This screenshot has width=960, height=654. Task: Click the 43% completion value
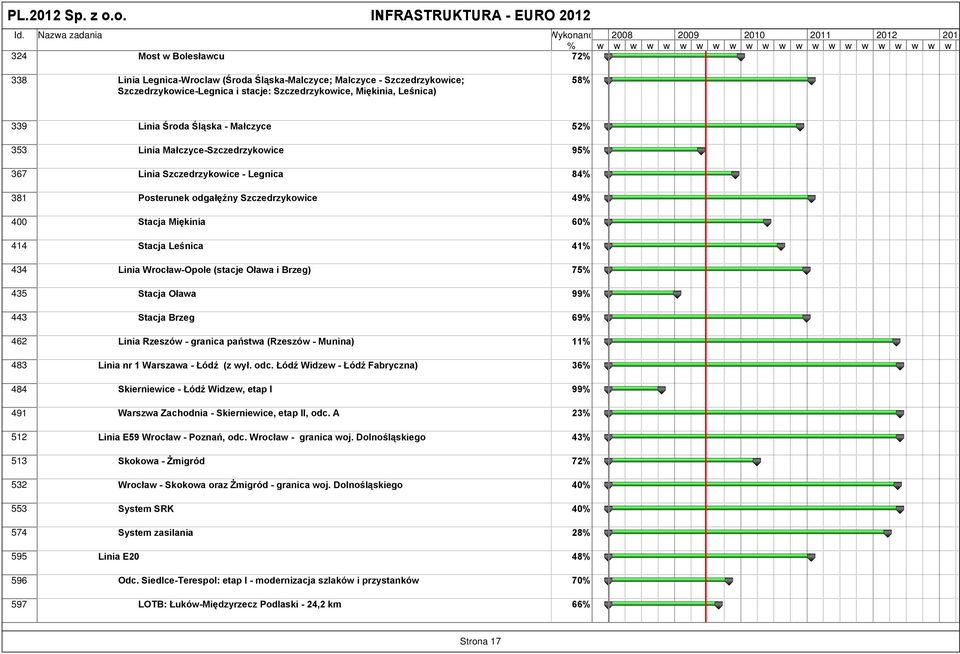[581, 437]
